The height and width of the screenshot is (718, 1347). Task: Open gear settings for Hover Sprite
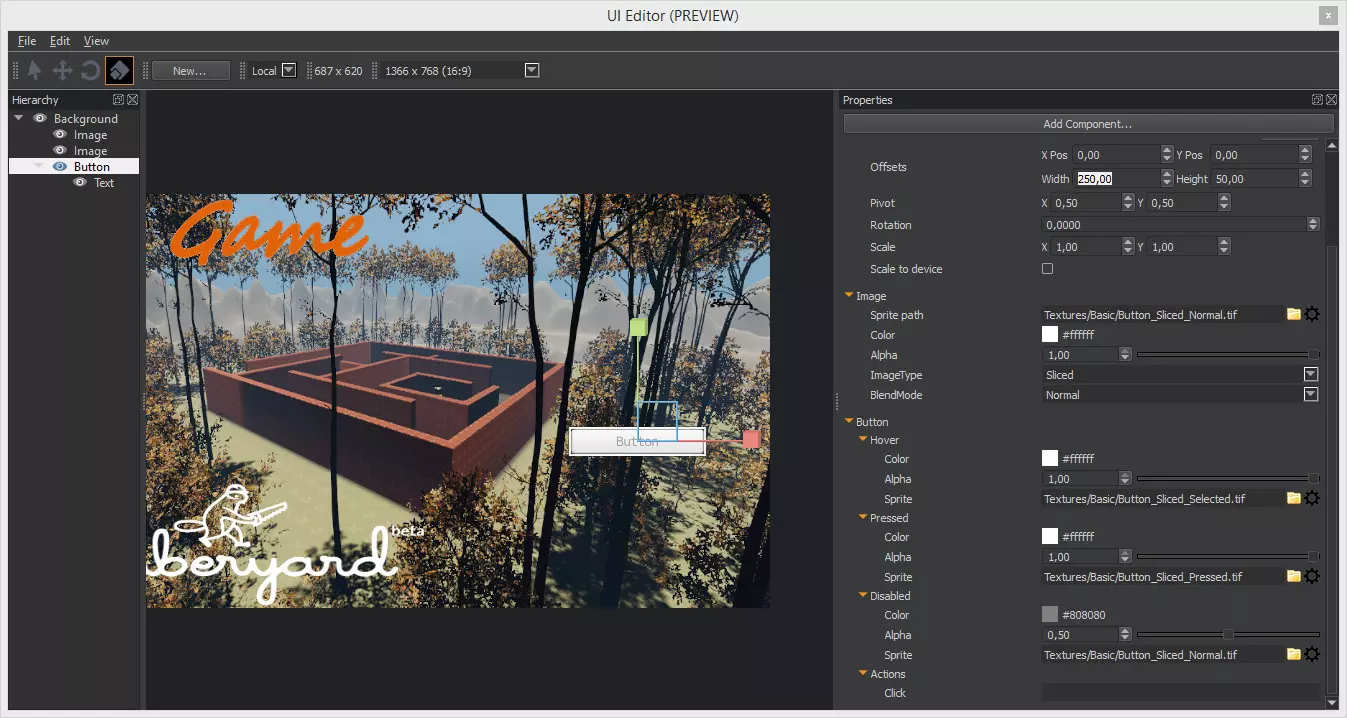click(1312, 498)
